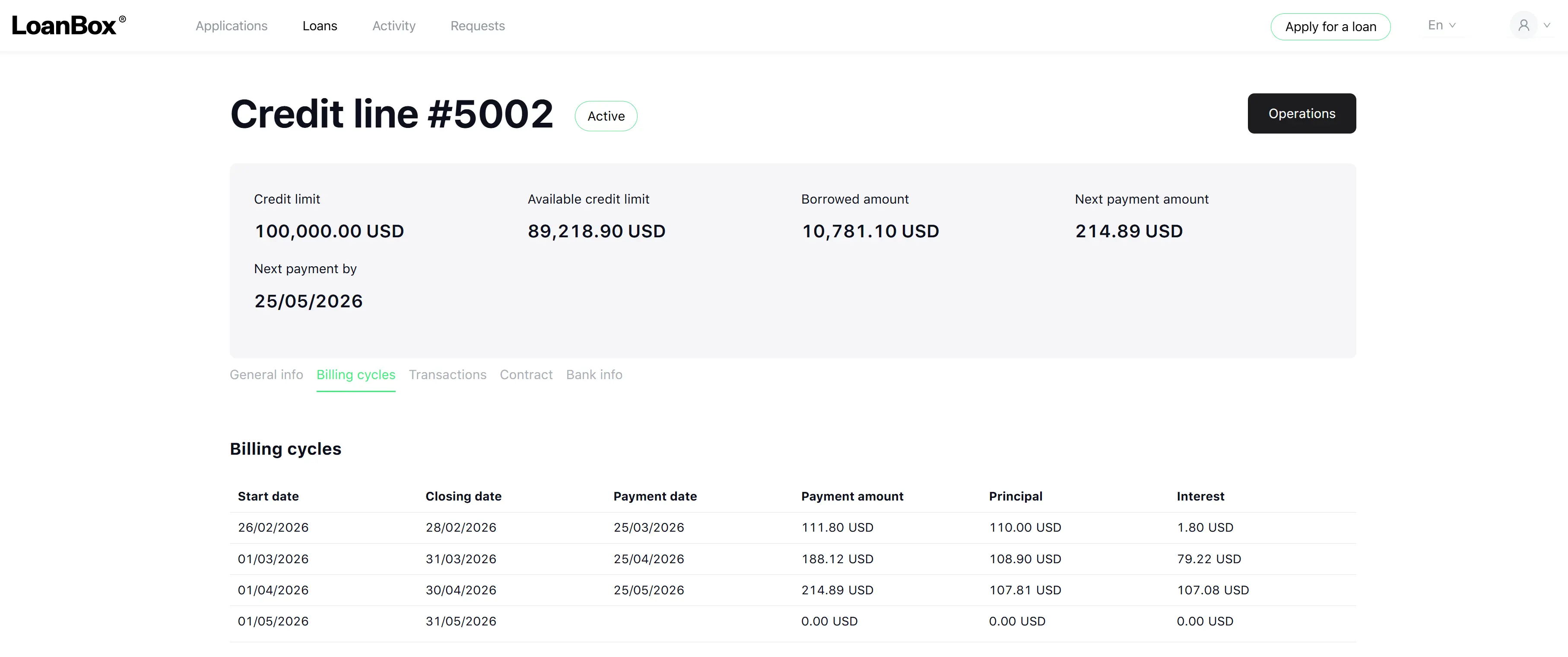This screenshot has width=1568, height=657.
Task: Click the Payment date column header
Action: 655,496
